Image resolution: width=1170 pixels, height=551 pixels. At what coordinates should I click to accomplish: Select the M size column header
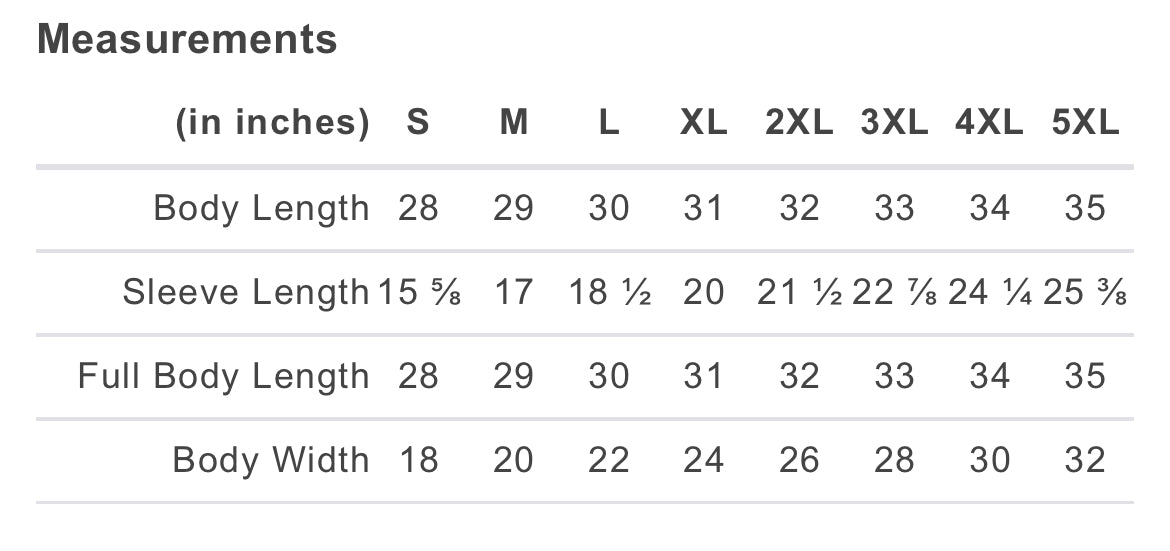(513, 122)
